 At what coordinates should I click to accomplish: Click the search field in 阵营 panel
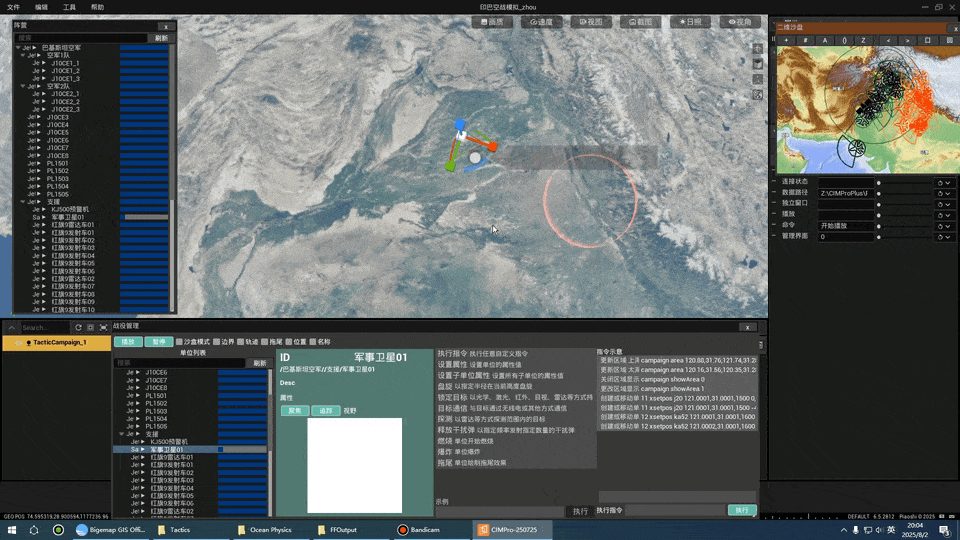[x=81, y=38]
